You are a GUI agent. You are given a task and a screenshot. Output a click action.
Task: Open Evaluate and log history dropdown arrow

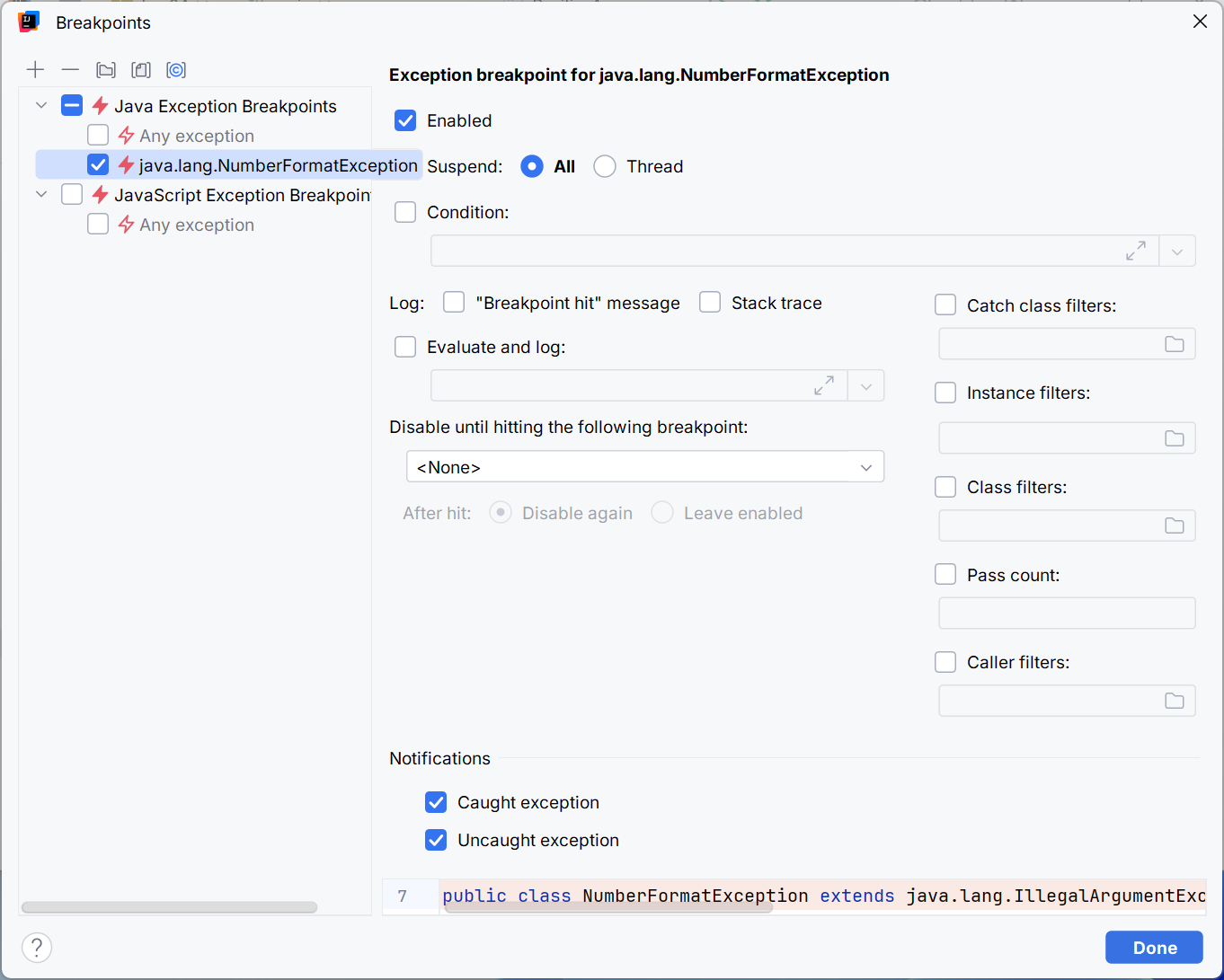866,386
